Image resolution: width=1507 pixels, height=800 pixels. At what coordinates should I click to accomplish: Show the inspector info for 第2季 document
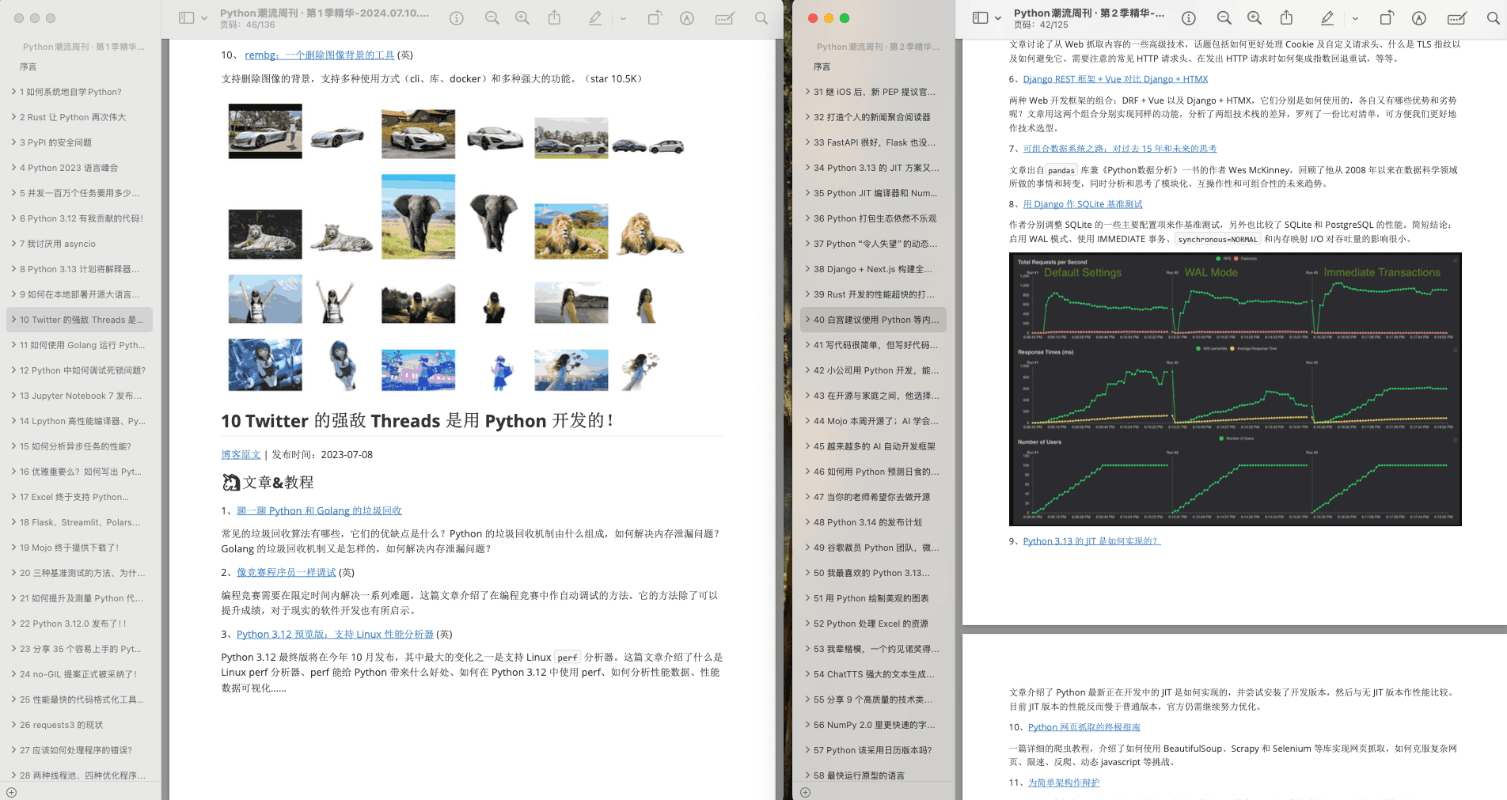[1188, 18]
